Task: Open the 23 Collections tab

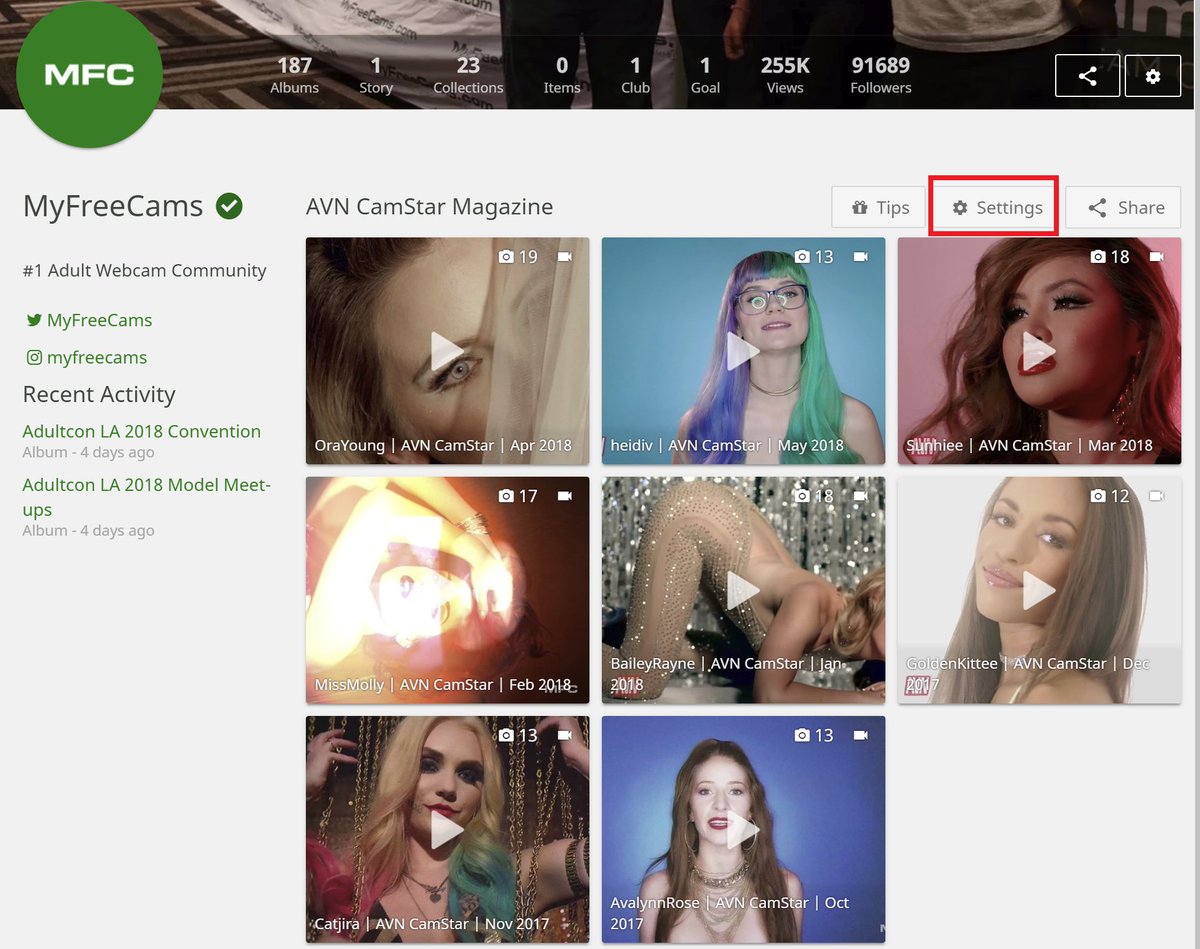Action: click(468, 75)
